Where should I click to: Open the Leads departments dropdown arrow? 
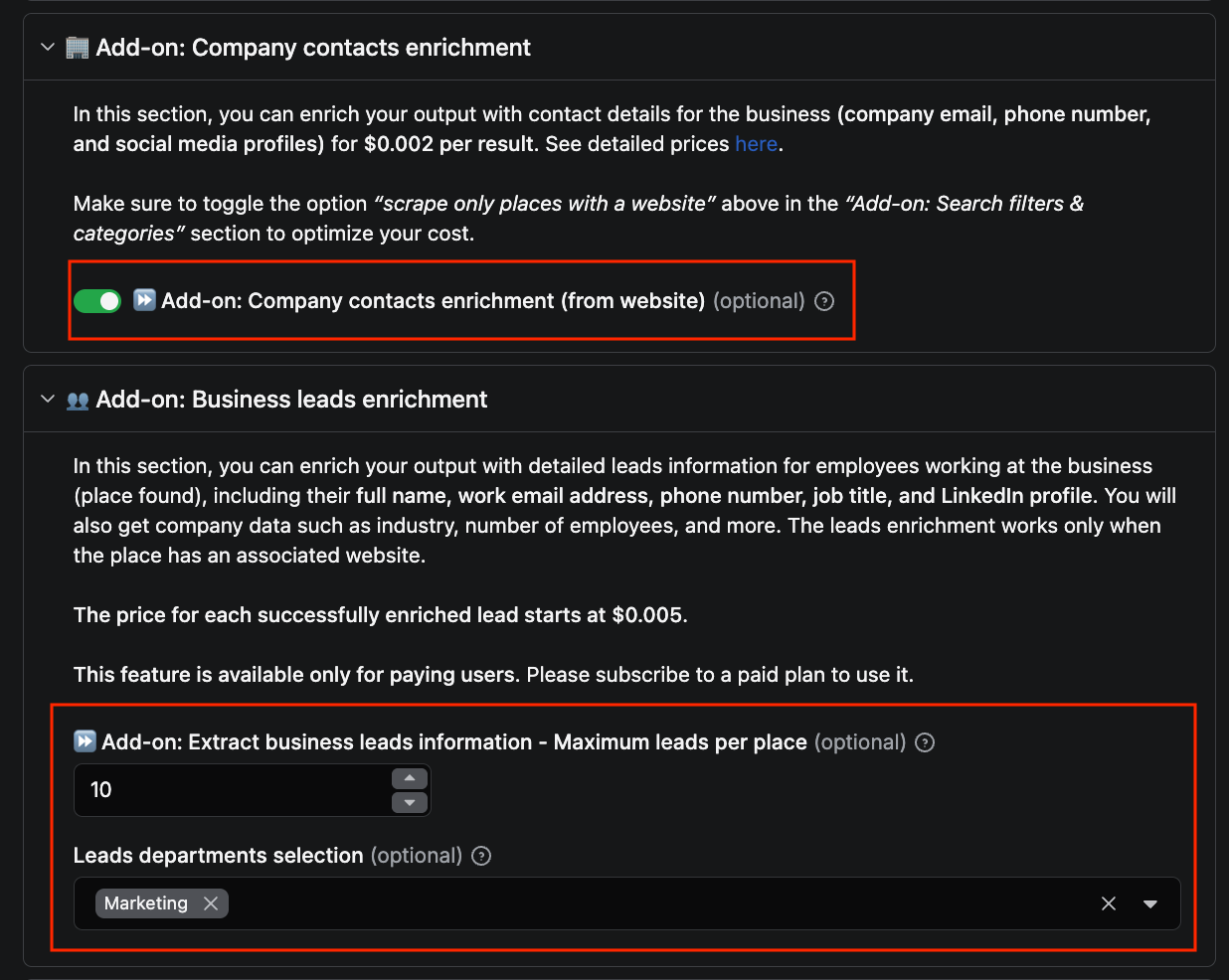(x=1150, y=903)
